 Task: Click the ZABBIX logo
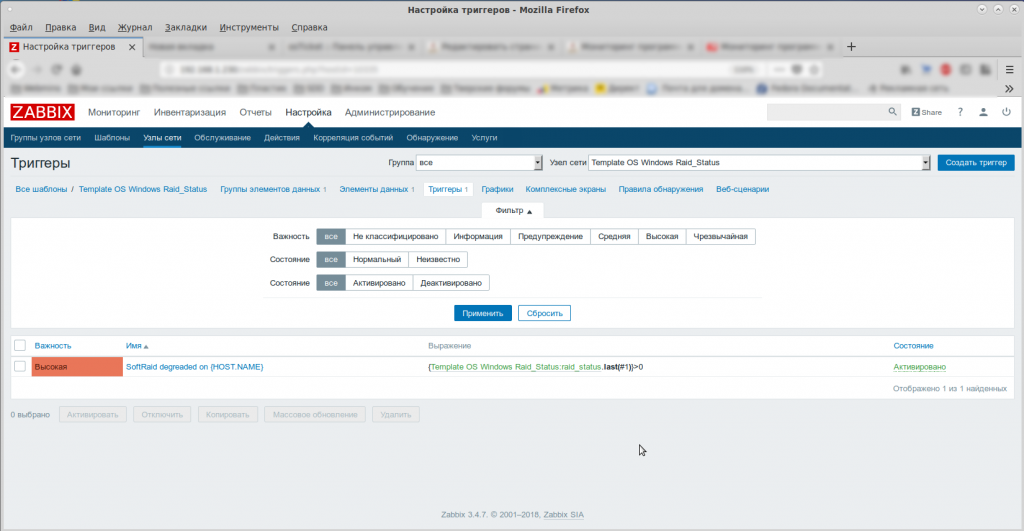42,112
